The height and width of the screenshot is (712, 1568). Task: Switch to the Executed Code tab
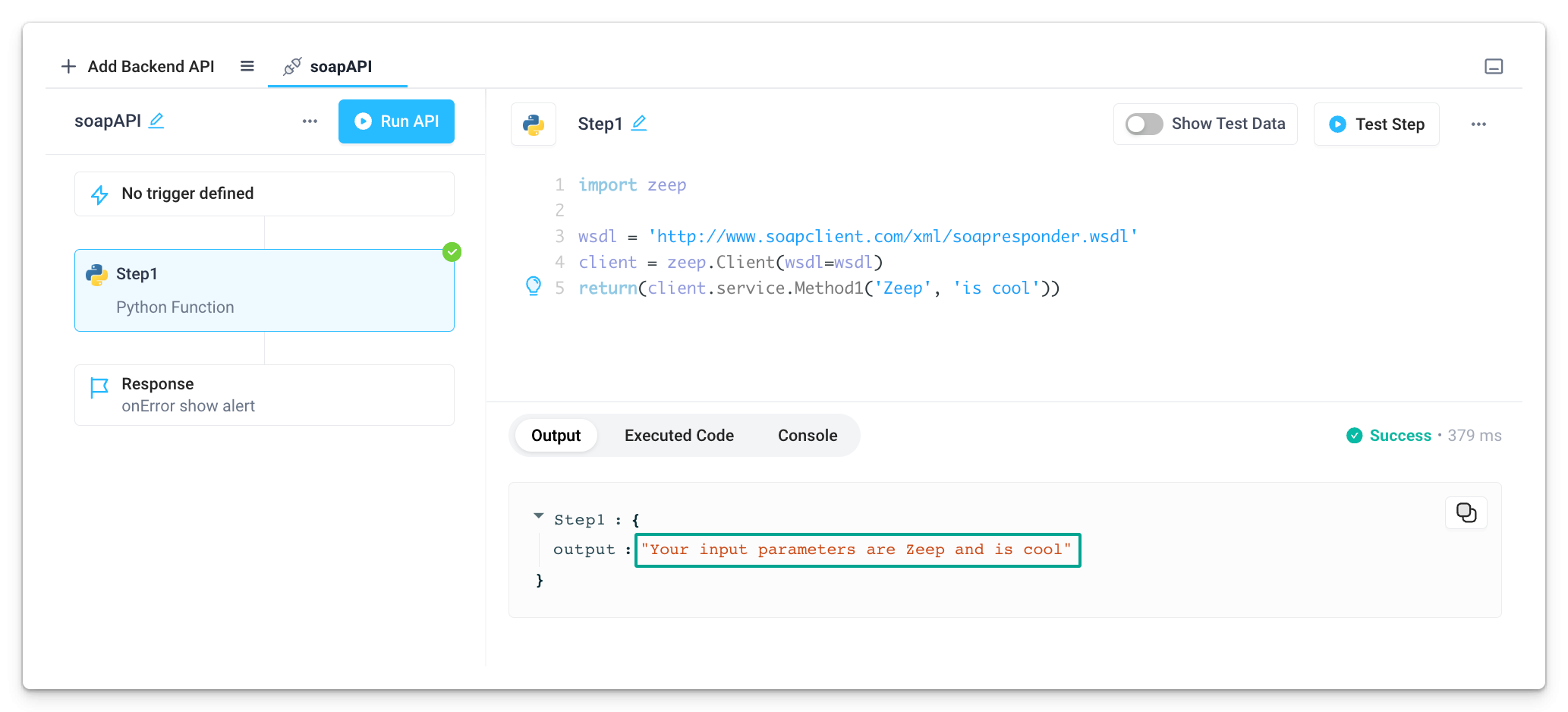click(679, 435)
